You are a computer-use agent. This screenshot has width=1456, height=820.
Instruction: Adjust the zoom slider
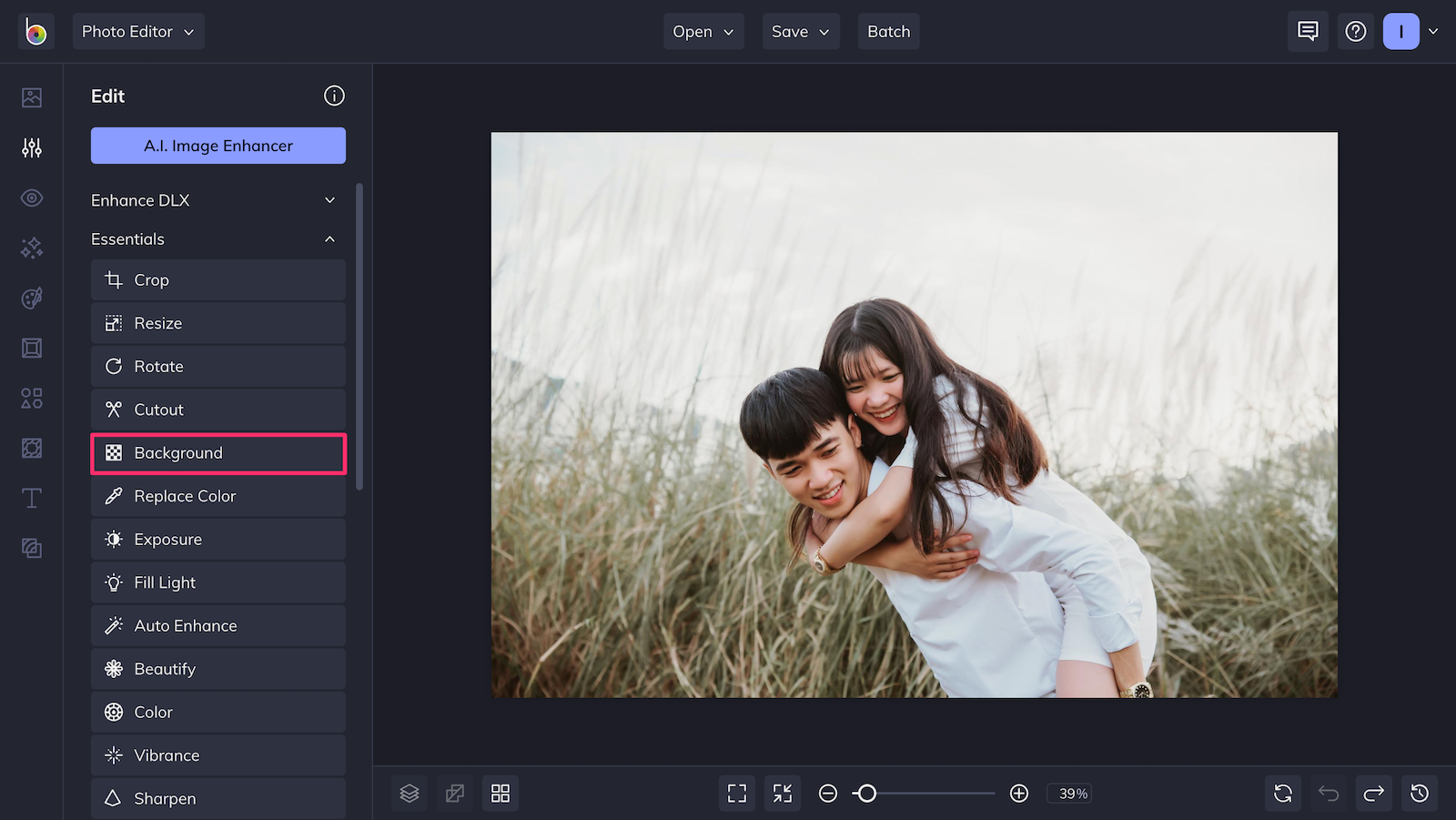tap(867, 793)
